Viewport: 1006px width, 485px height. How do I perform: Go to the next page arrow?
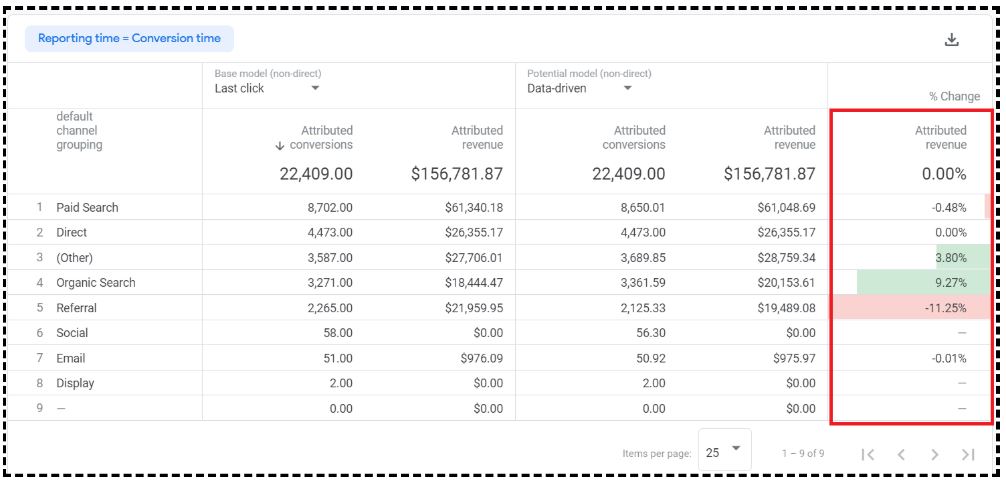(x=934, y=454)
